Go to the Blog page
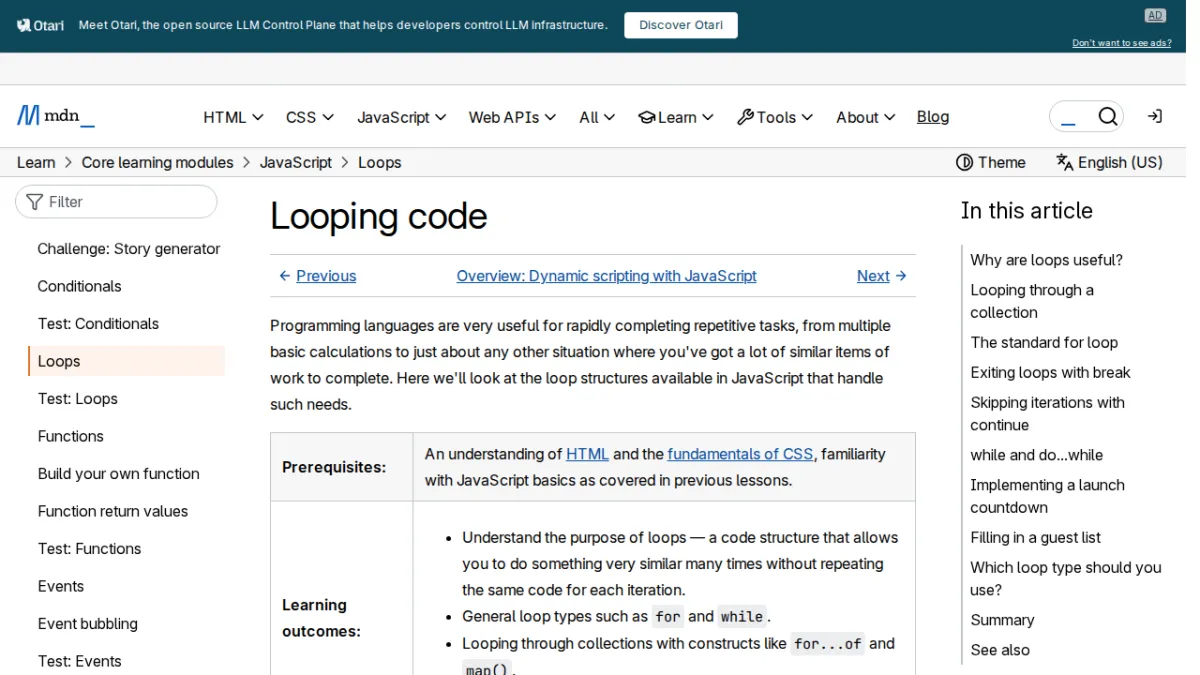The width and height of the screenshot is (1200, 675). (933, 117)
